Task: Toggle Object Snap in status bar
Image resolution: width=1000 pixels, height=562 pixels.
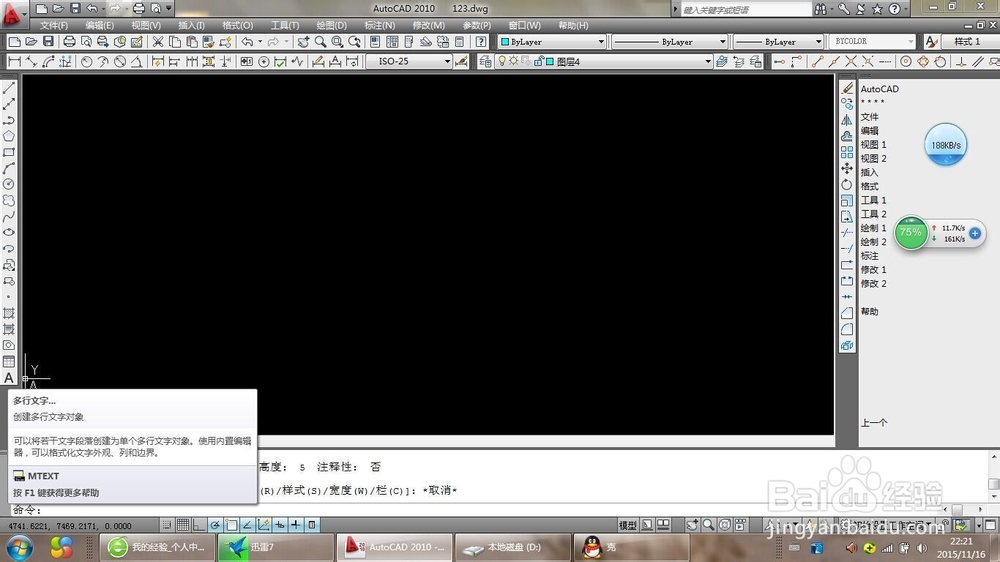Action: [x=232, y=525]
